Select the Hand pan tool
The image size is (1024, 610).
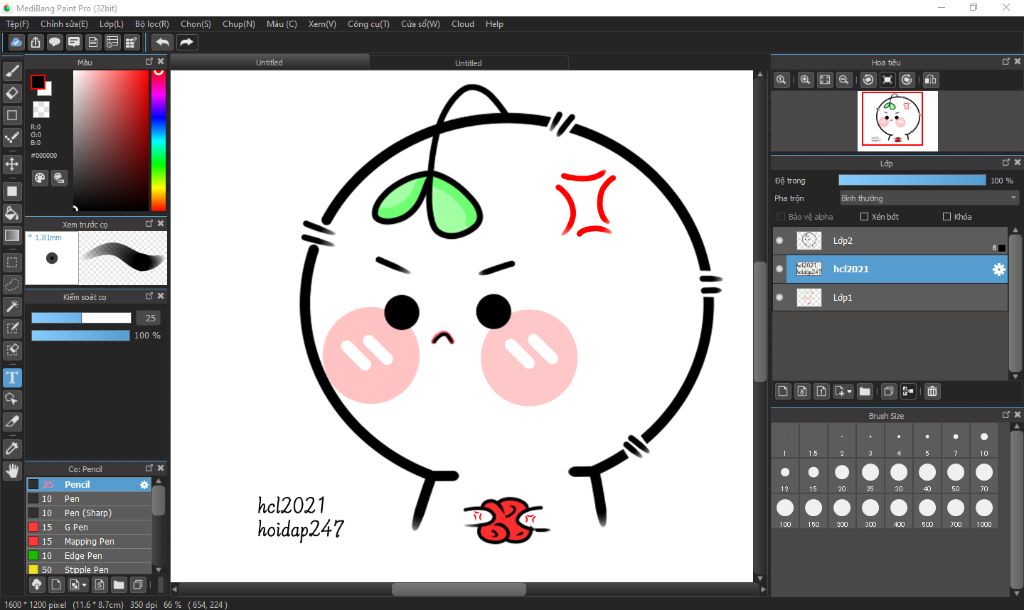tap(12, 470)
